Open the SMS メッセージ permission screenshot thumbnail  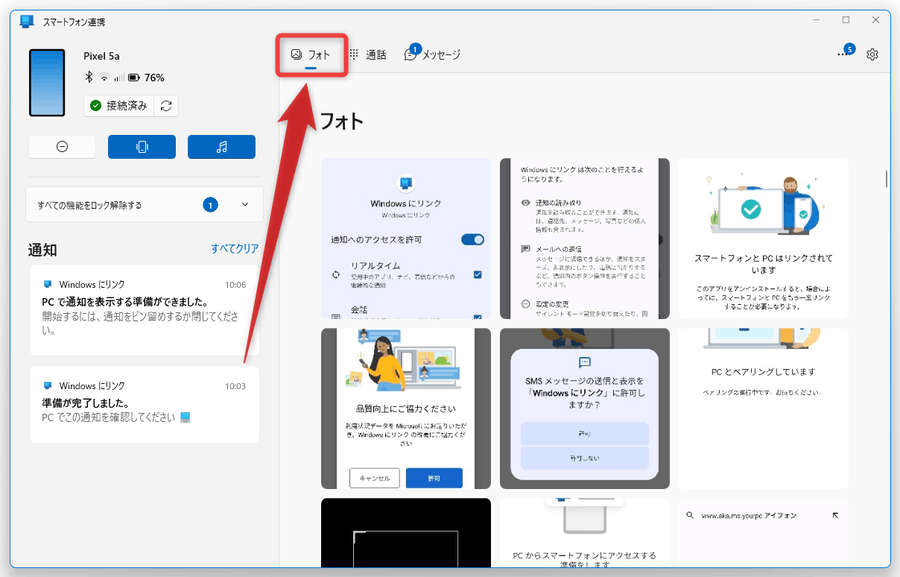pos(584,408)
